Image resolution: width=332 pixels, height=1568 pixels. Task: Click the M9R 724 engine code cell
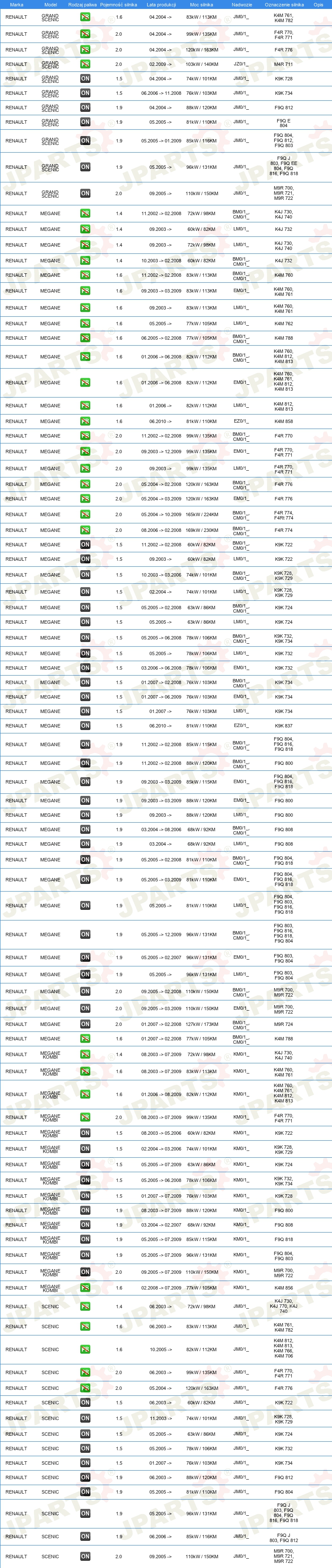pyautogui.click(x=283, y=1024)
